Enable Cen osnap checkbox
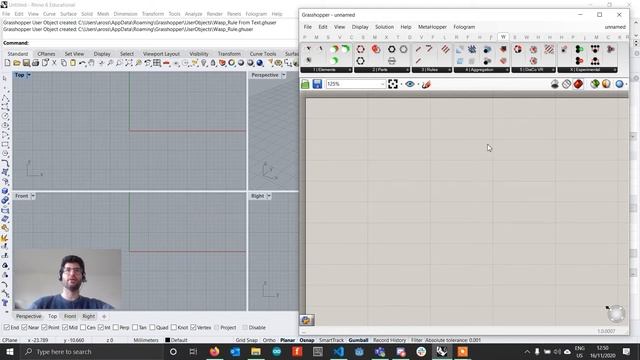The width and height of the screenshot is (640, 360). point(83,327)
